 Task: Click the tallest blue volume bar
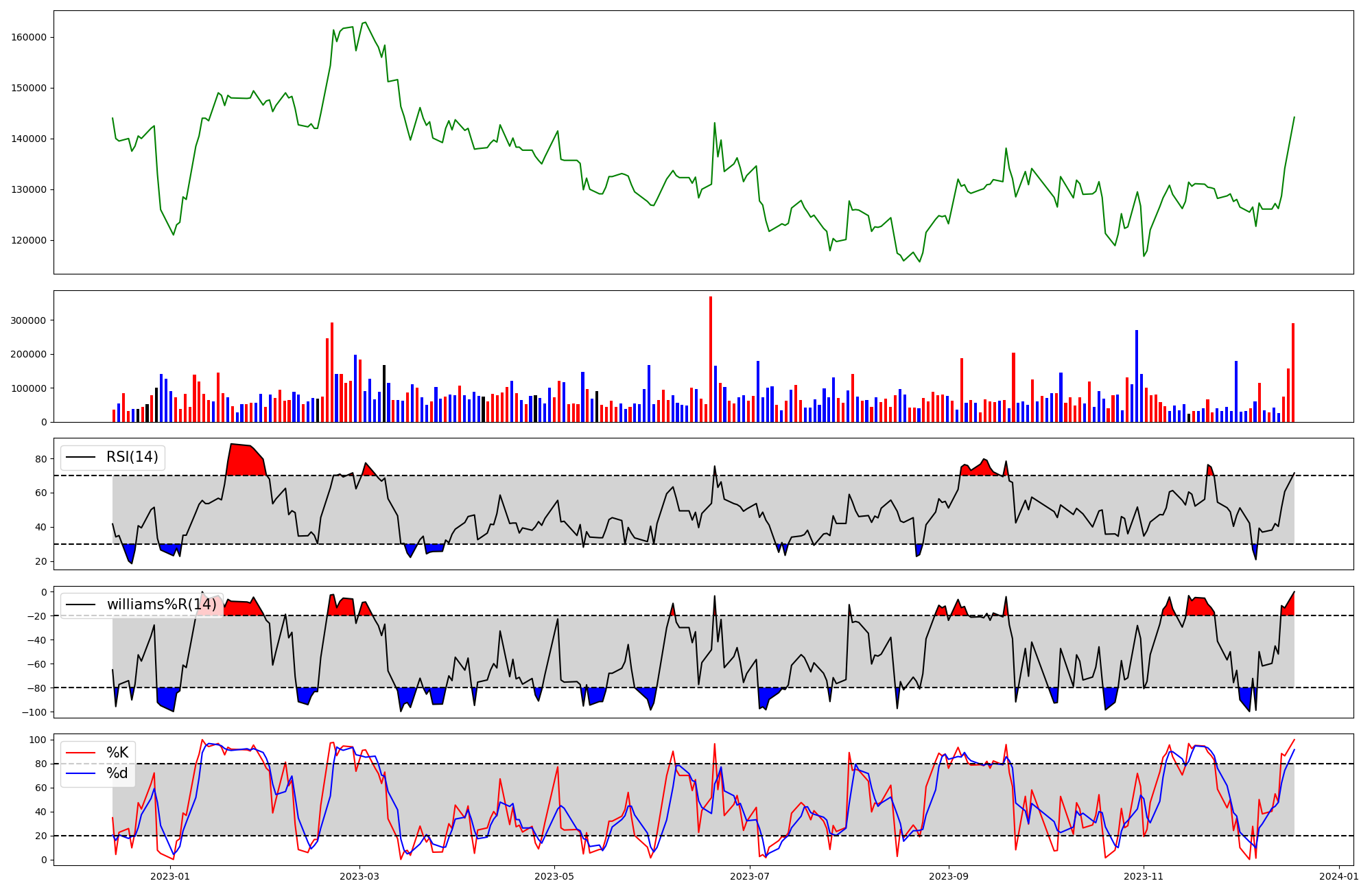point(1136,376)
